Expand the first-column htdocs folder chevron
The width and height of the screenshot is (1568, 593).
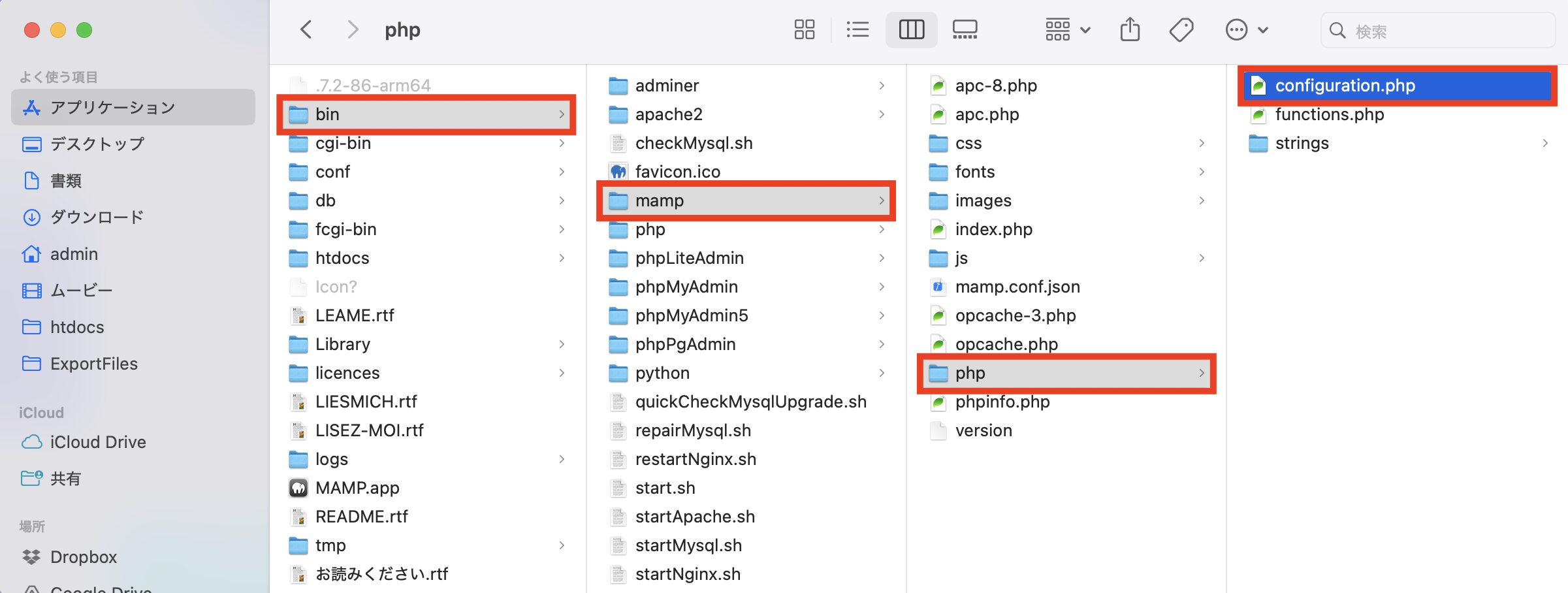[562, 258]
